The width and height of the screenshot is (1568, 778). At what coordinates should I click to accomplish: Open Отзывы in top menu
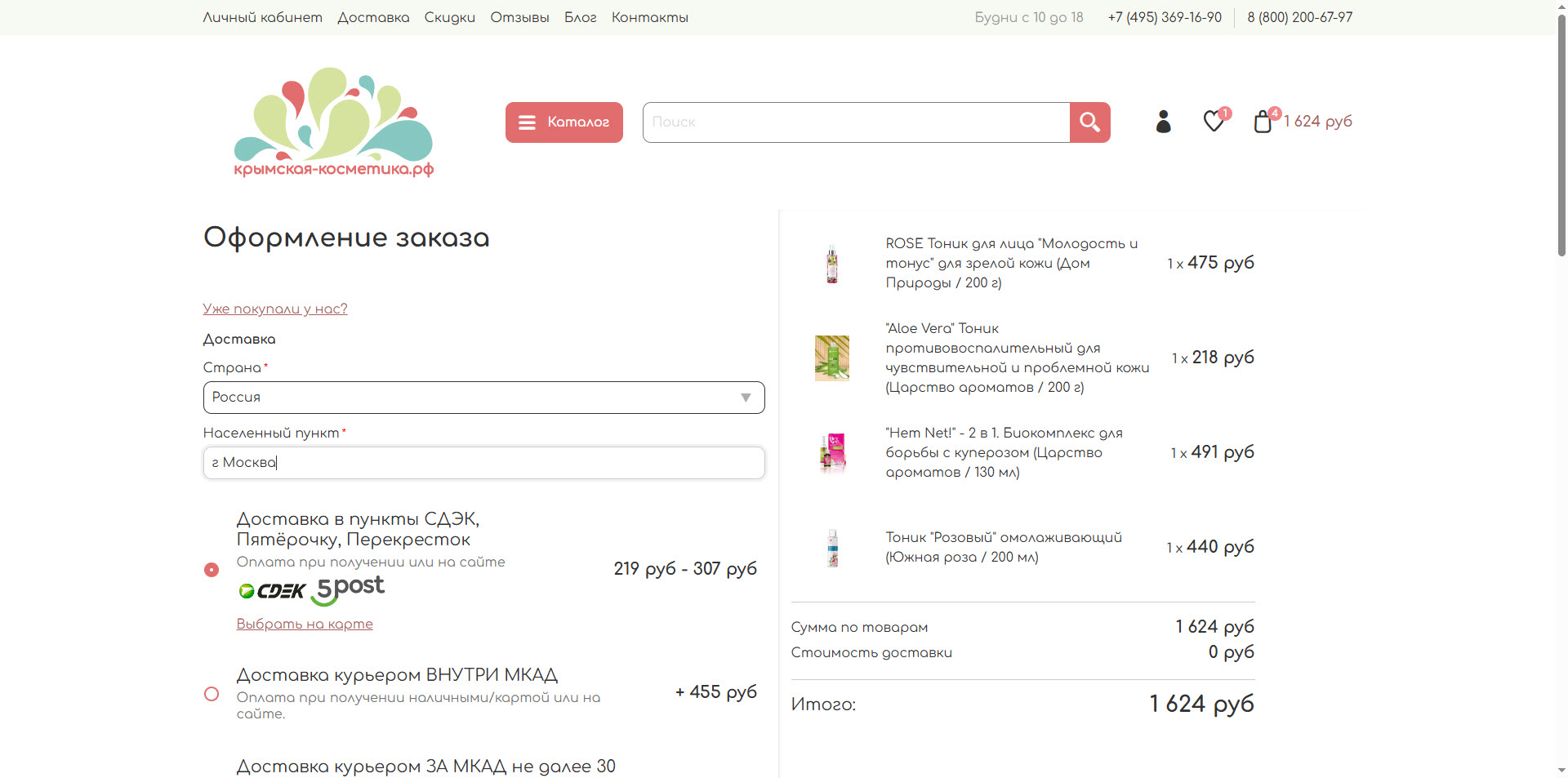519,17
